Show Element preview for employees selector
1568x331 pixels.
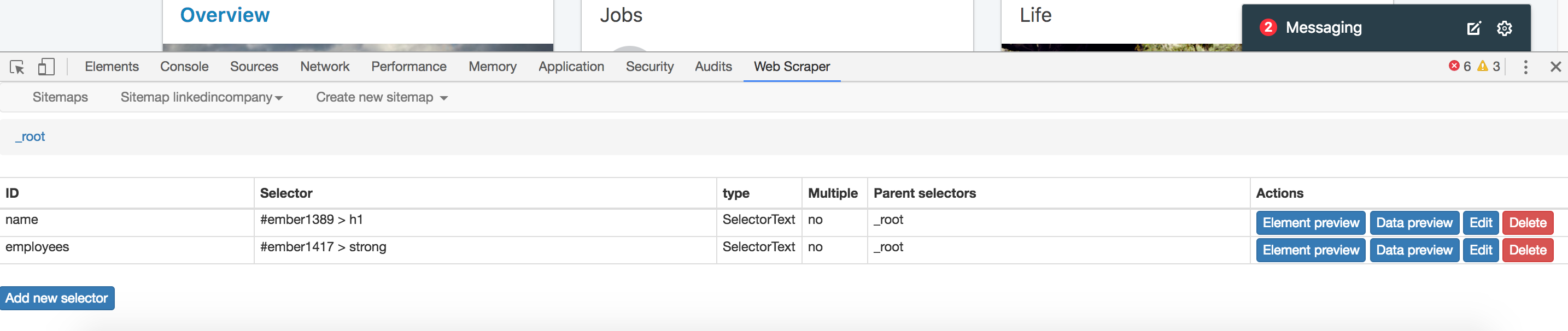coord(1310,250)
